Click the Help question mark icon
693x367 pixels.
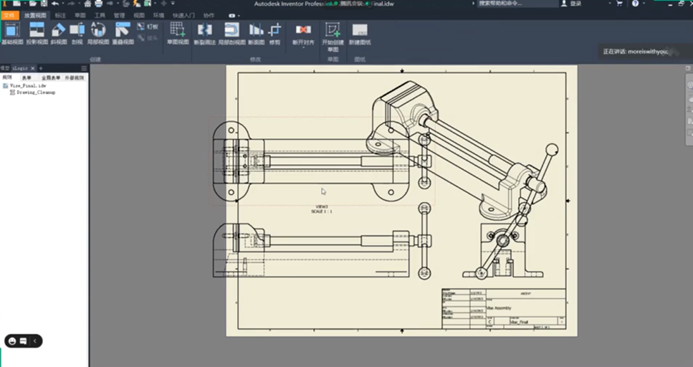click(635, 4)
